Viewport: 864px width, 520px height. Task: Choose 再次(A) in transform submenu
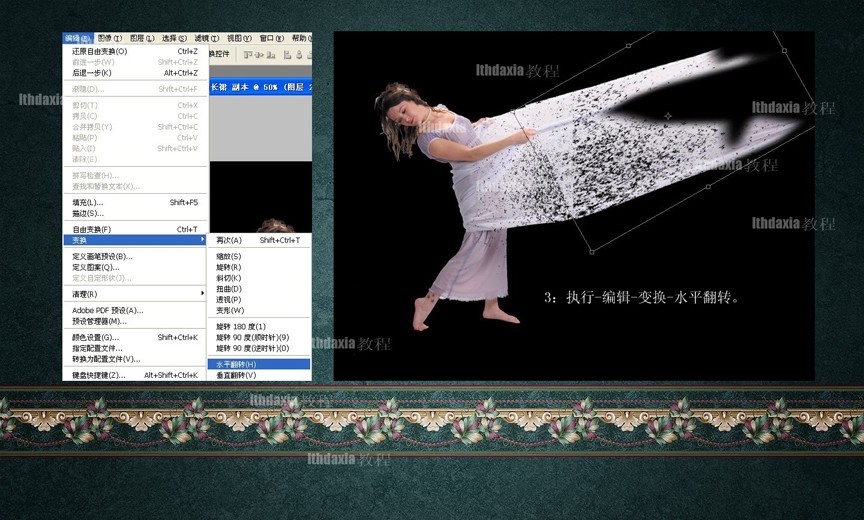coord(259,240)
